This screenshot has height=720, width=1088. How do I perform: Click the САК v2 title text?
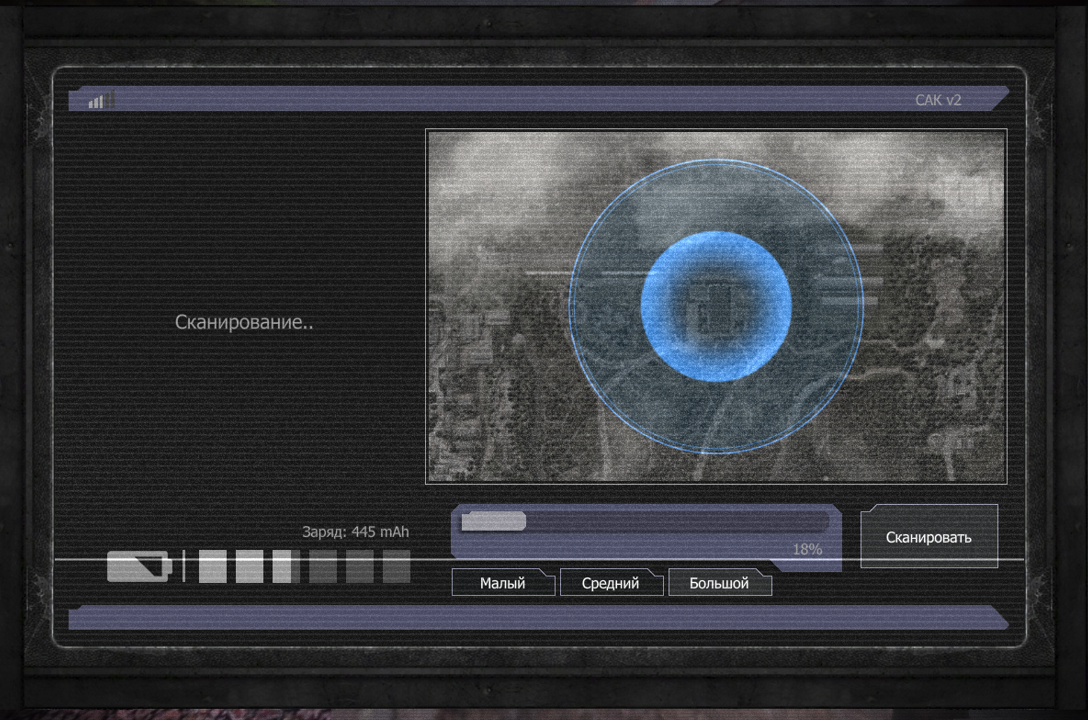pyautogui.click(x=938, y=100)
